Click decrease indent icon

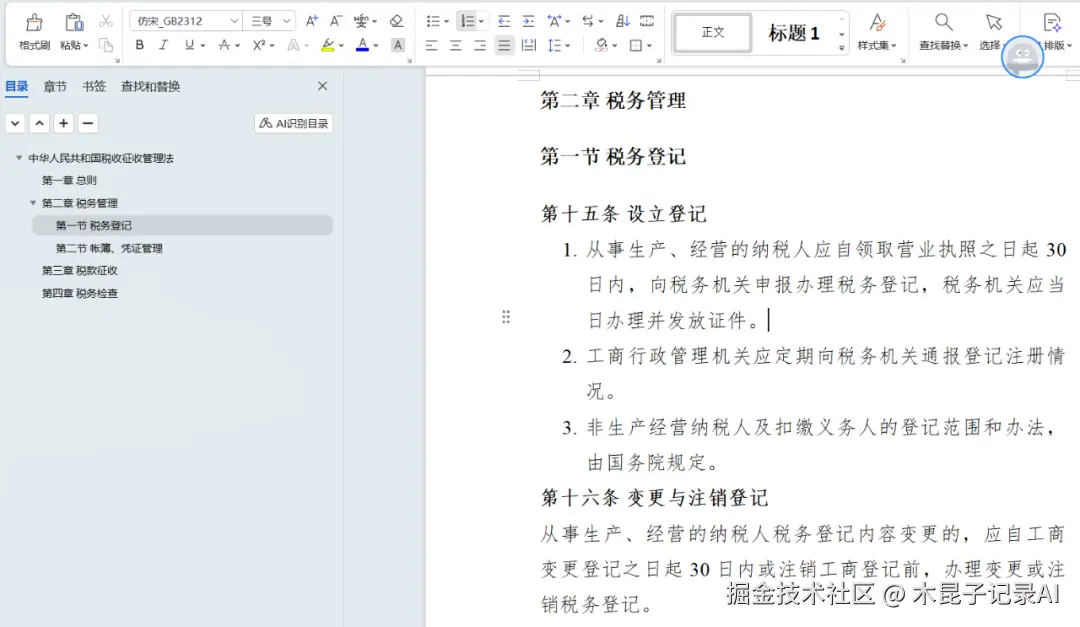coord(504,21)
